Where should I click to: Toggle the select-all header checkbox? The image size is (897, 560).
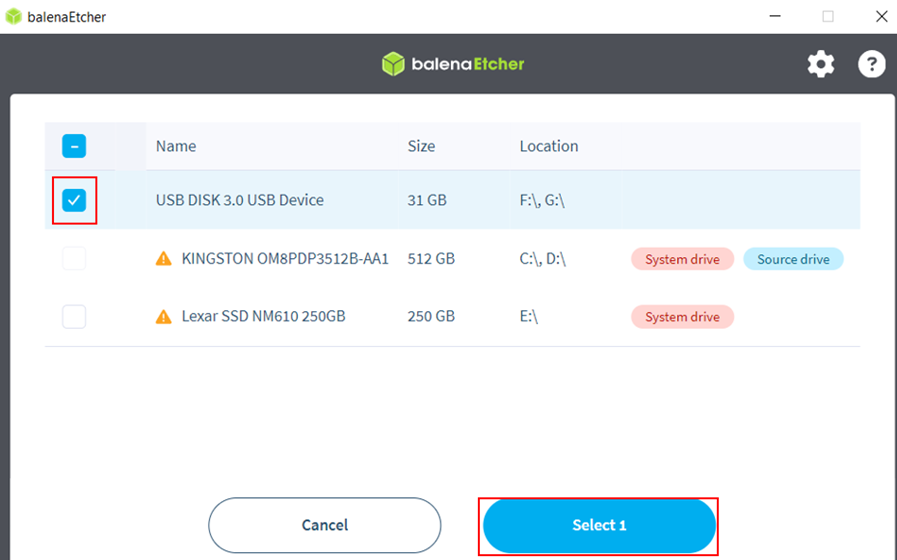point(74,146)
